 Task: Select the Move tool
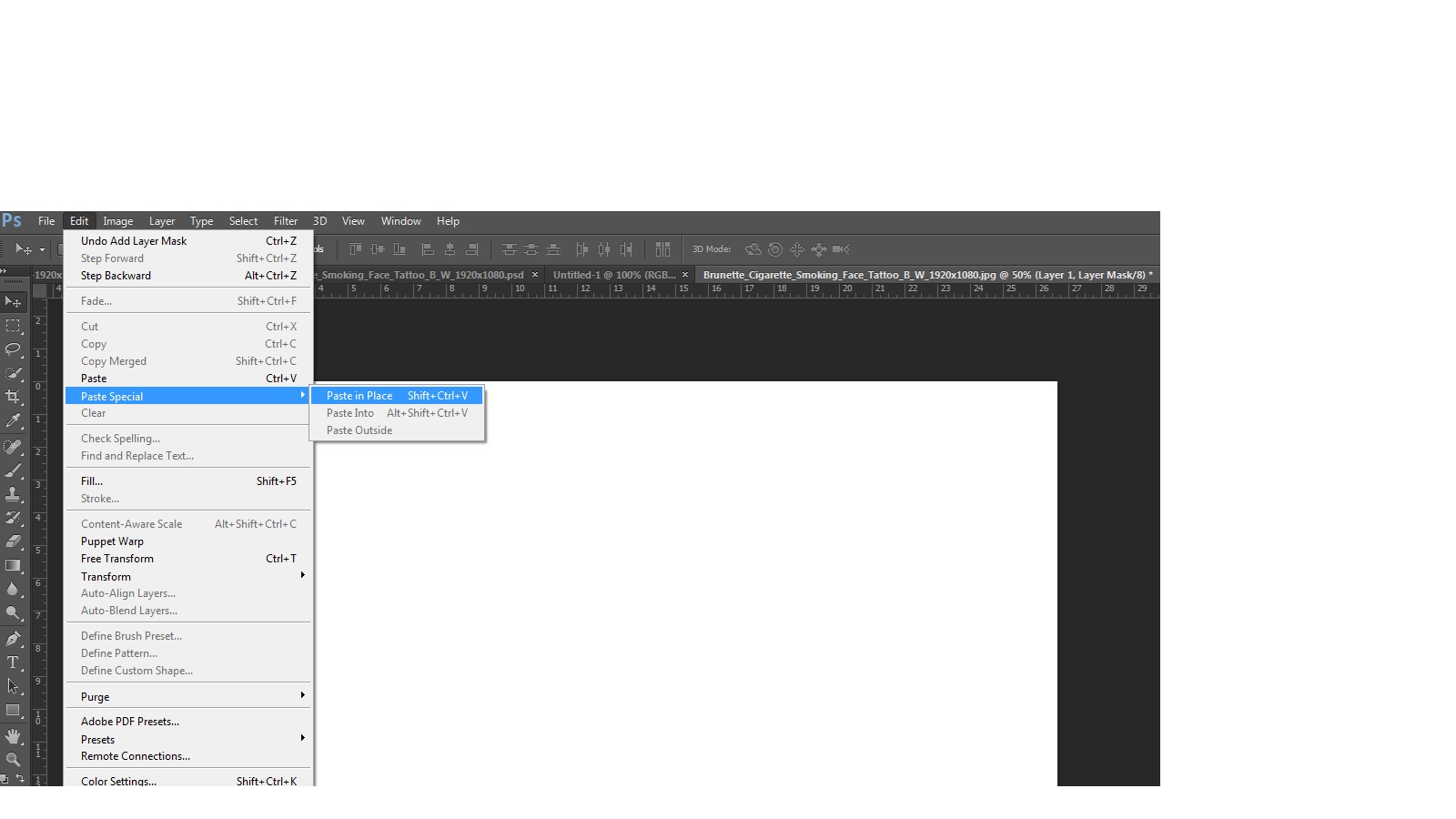14,300
